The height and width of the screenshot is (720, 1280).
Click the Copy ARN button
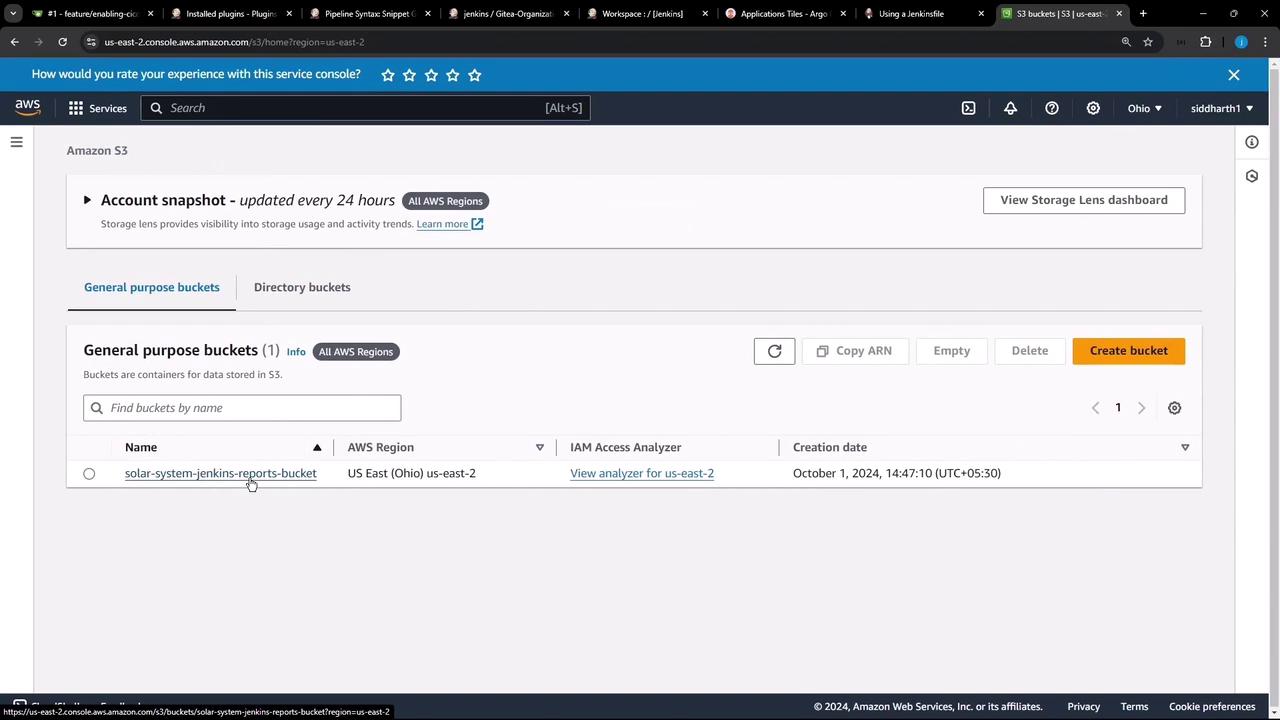(x=854, y=351)
